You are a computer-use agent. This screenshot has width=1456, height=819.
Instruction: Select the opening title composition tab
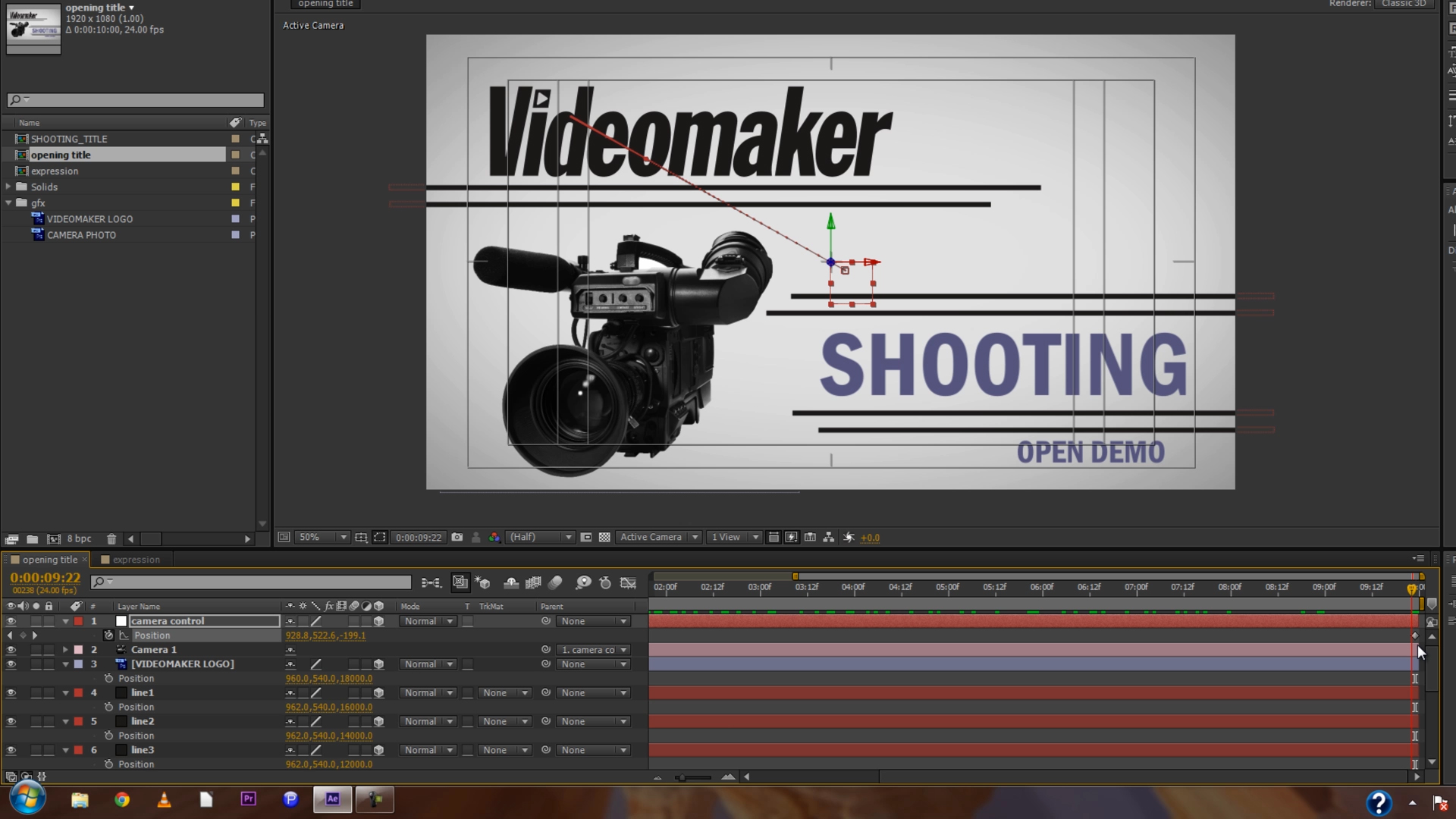click(45, 560)
